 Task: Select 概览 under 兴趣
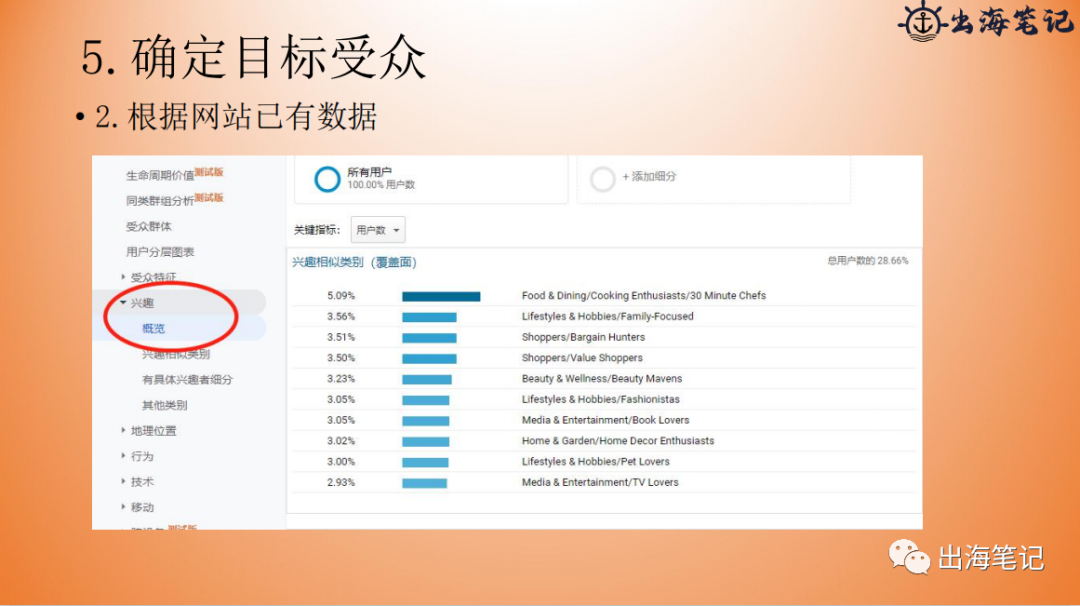click(154, 328)
